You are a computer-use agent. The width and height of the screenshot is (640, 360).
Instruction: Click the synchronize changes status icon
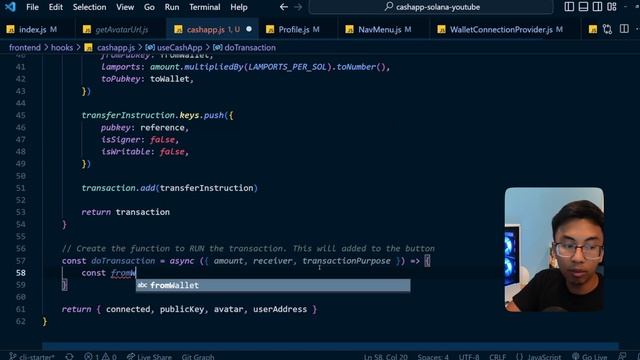69,356
